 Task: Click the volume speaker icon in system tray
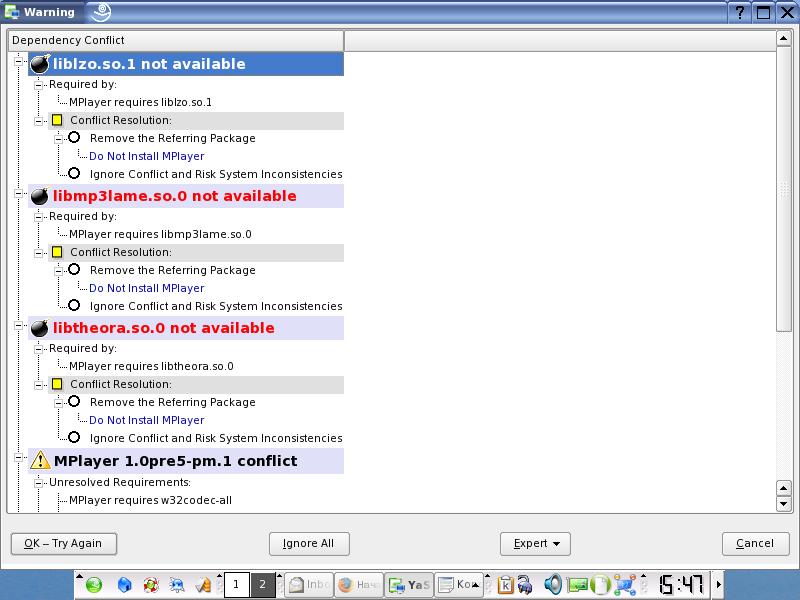[x=553, y=585]
